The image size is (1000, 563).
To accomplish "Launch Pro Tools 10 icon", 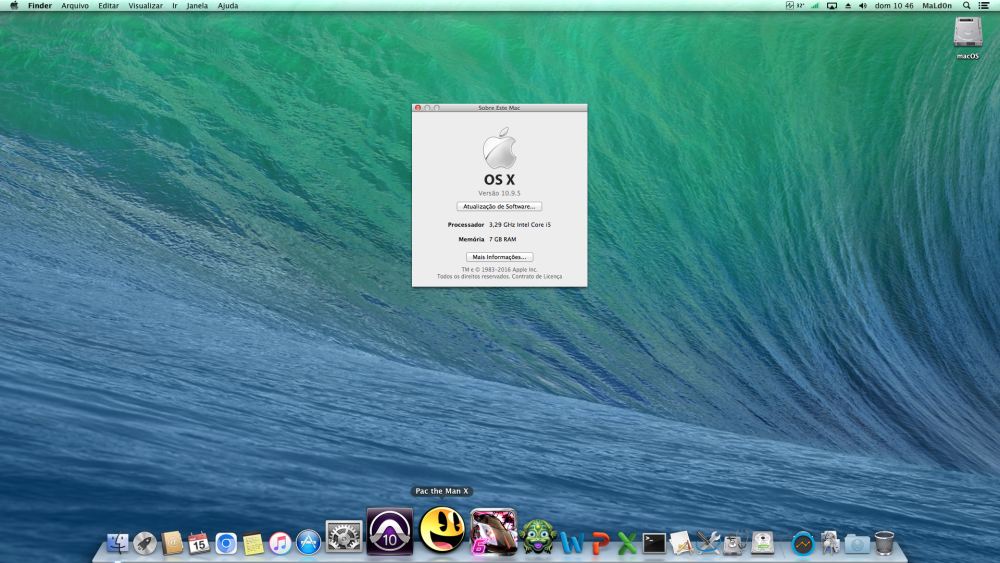I will [x=390, y=531].
